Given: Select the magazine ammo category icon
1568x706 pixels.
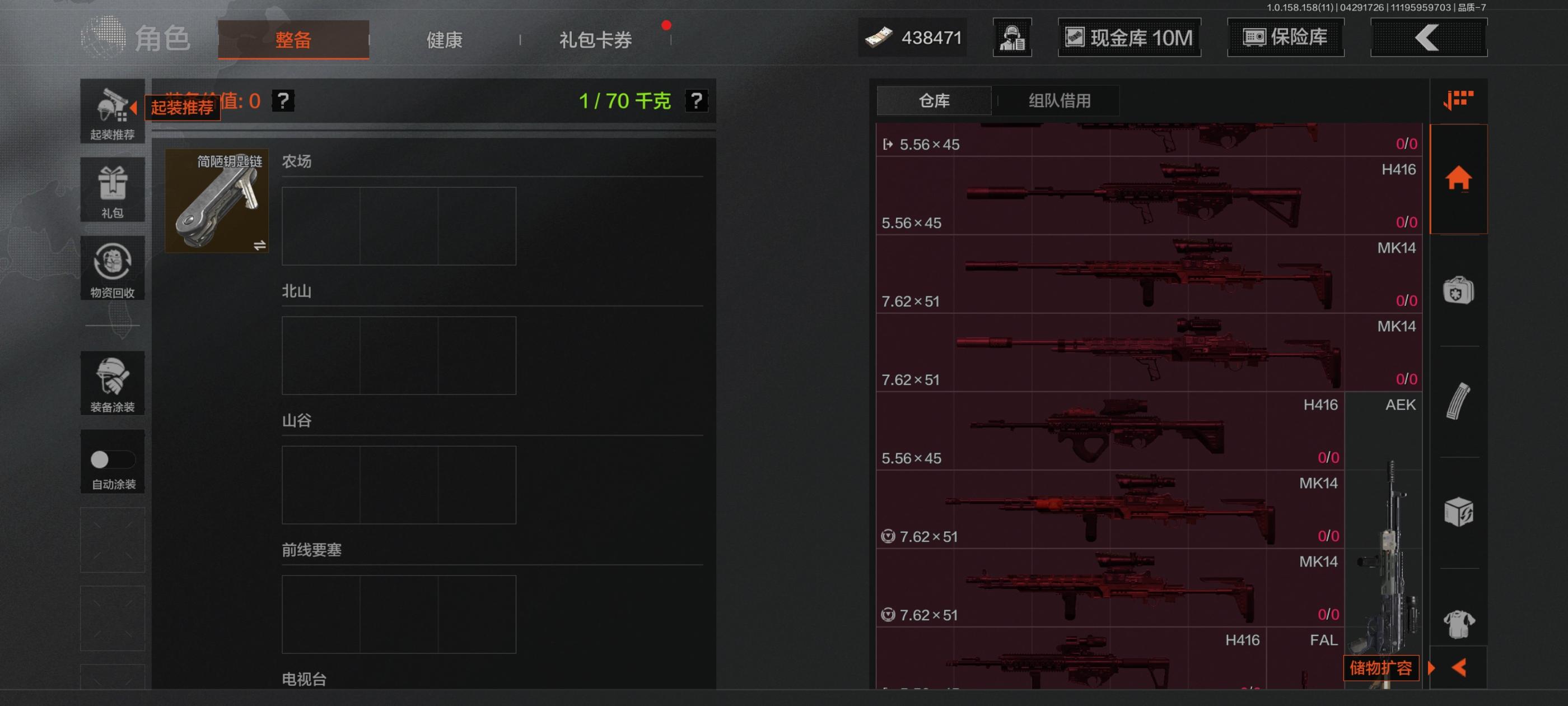Looking at the screenshot, I should (x=1458, y=401).
